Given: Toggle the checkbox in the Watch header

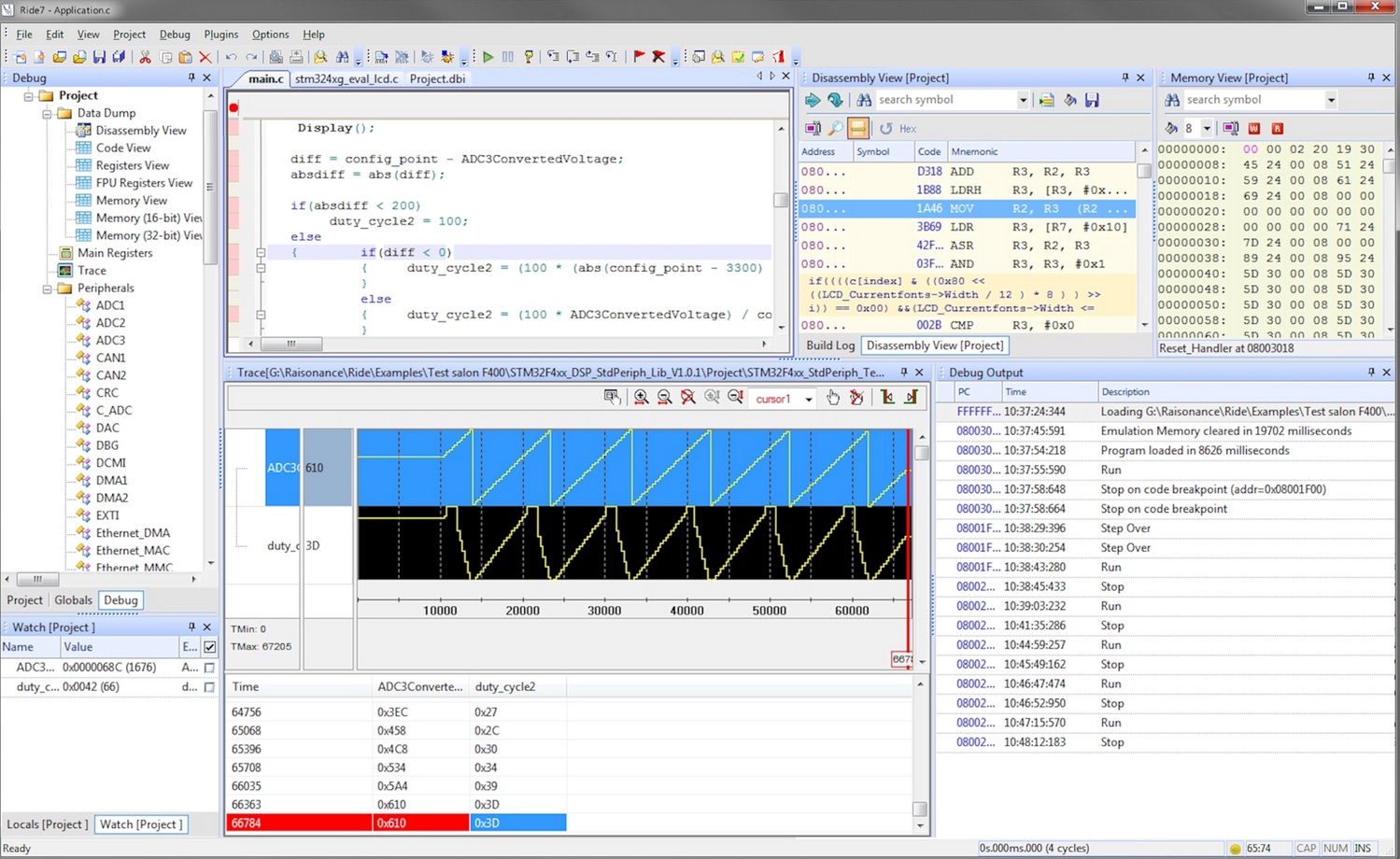Looking at the screenshot, I should click(209, 646).
